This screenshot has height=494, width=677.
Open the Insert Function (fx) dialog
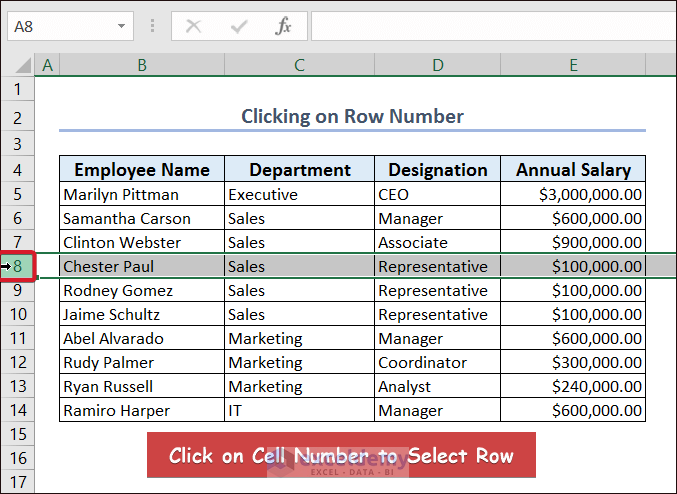pyautogui.click(x=283, y=27)
